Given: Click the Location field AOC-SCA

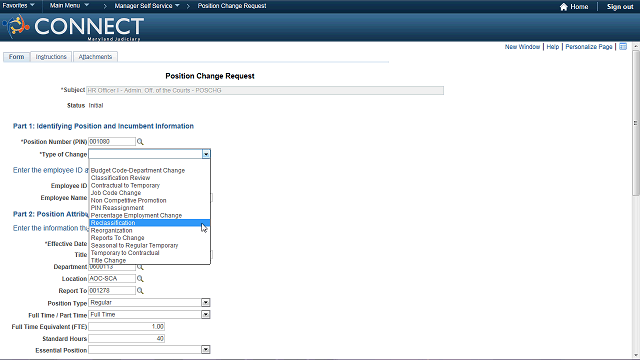Looking at the screenshot, I should [112, 279].
